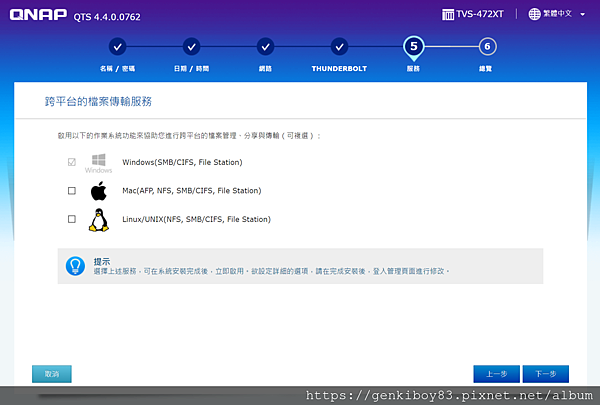Click the 下一步 next button
Image resolution: width=600 pixels, height=405 pixels.
tap(546, 374)
